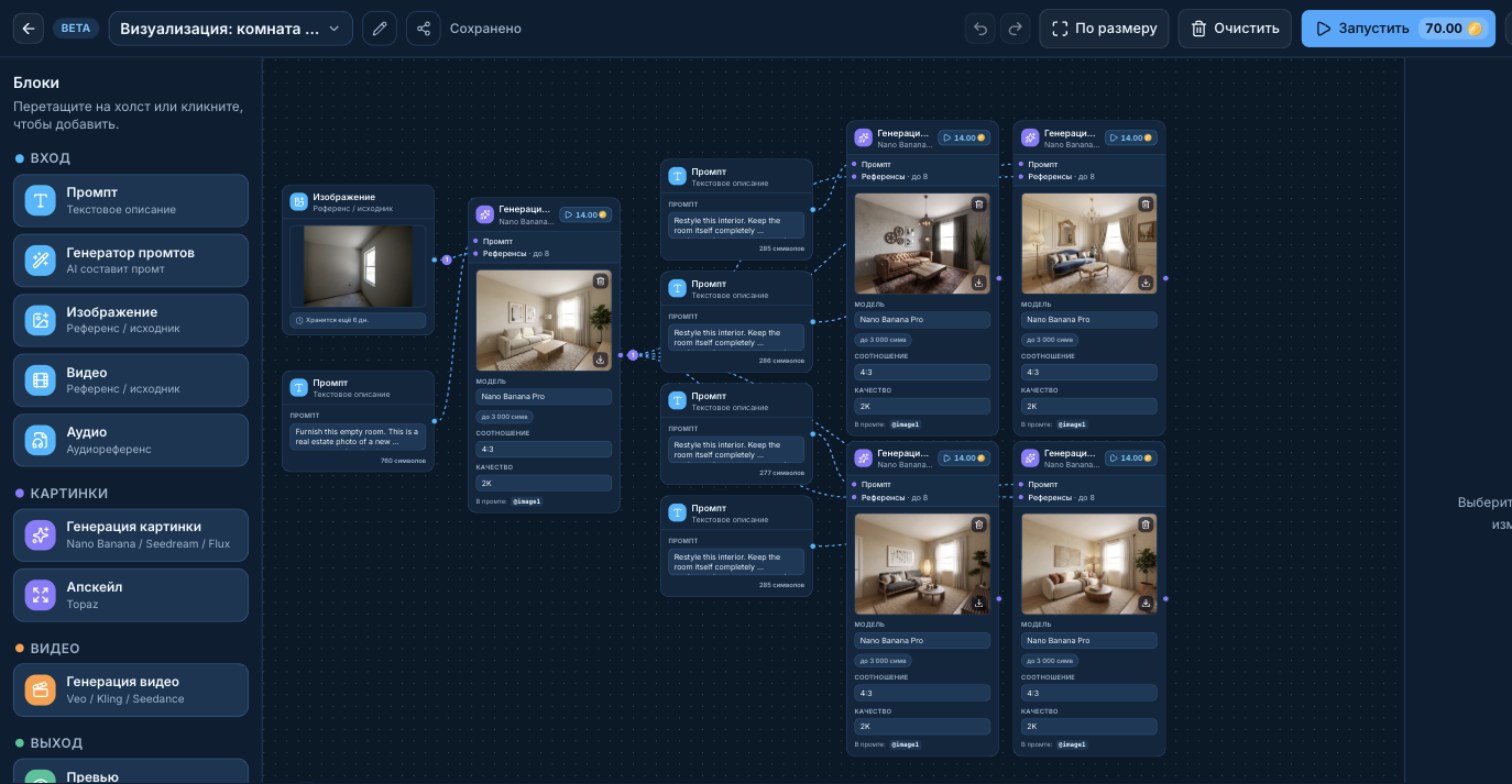The image size is (1512, 784).
Task: Go back using the arrow button
Action: point(28,28)
